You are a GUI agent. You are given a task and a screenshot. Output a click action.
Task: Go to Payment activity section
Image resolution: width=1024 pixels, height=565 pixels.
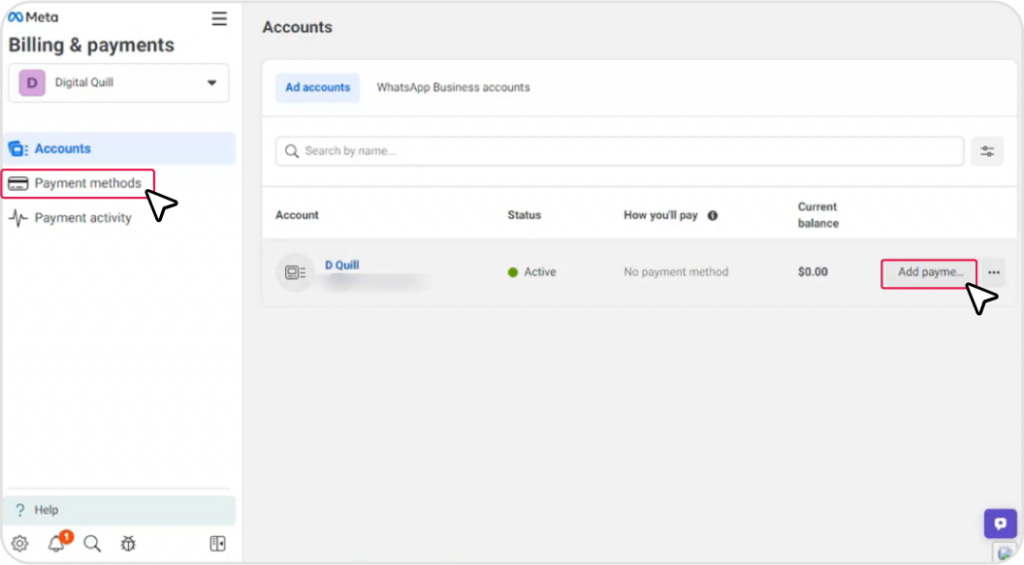(x=82, y=218)
